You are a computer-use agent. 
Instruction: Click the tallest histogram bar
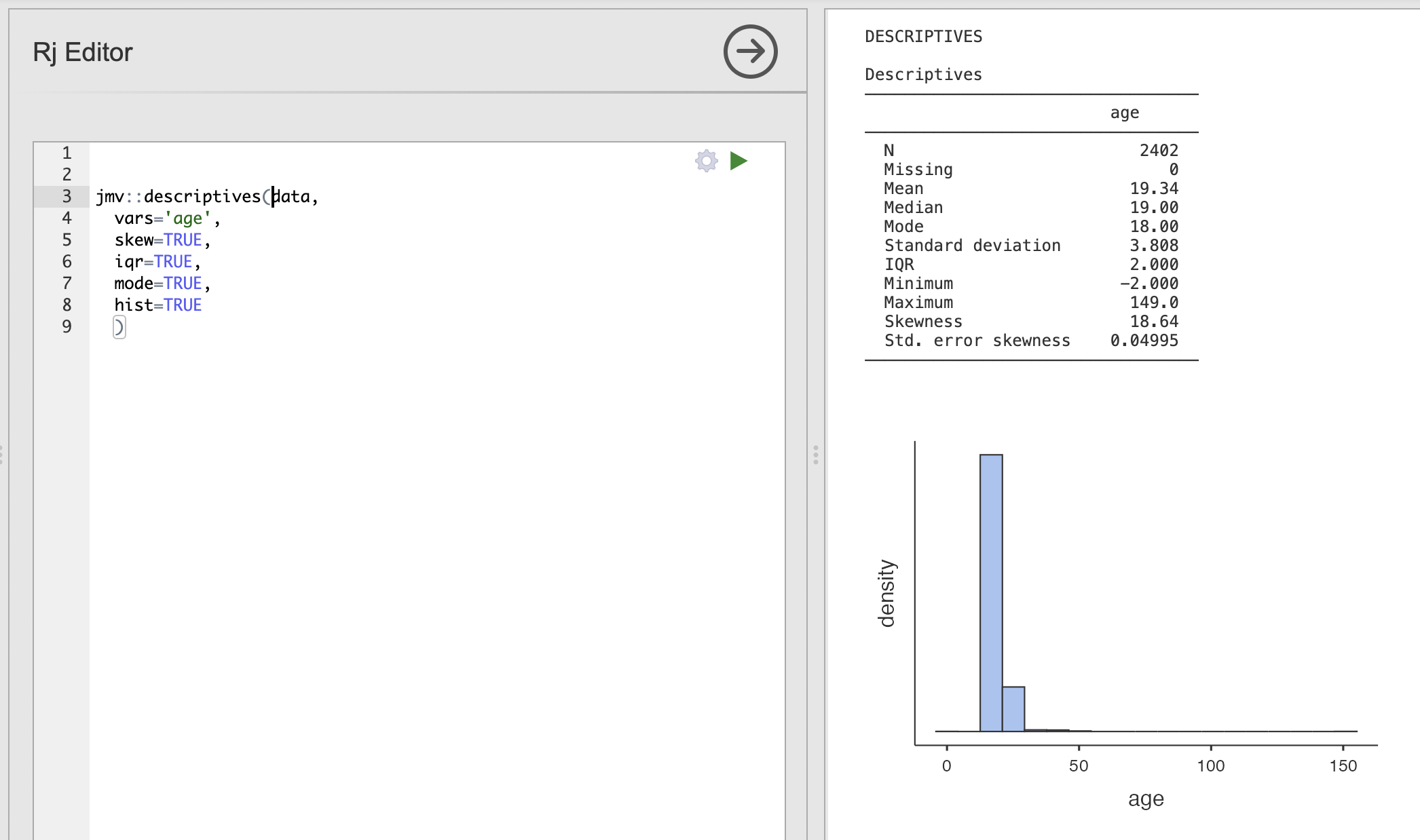(991, 593)
